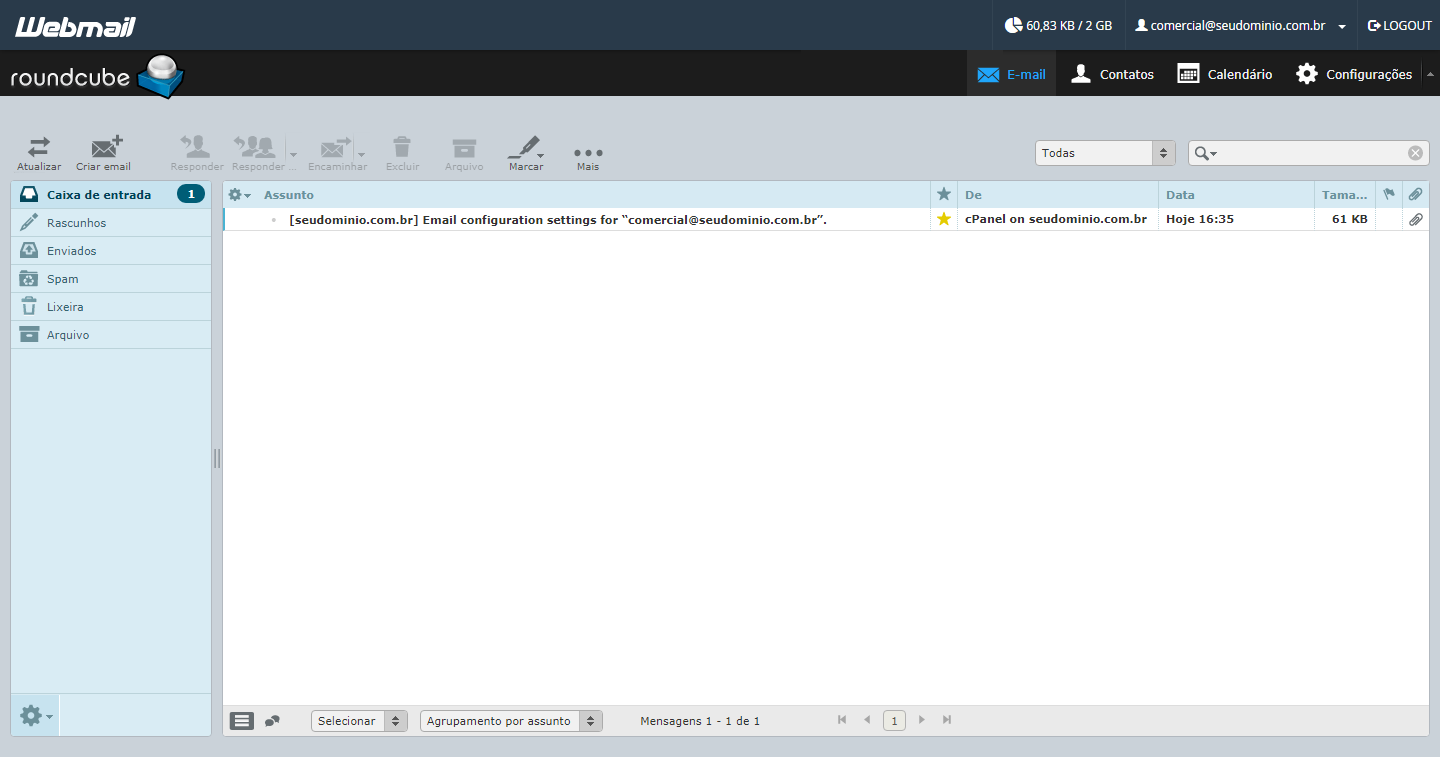Open the Enviados sent folder
1440x757 pixels.
pyautogui.click(x=111, y=251)
